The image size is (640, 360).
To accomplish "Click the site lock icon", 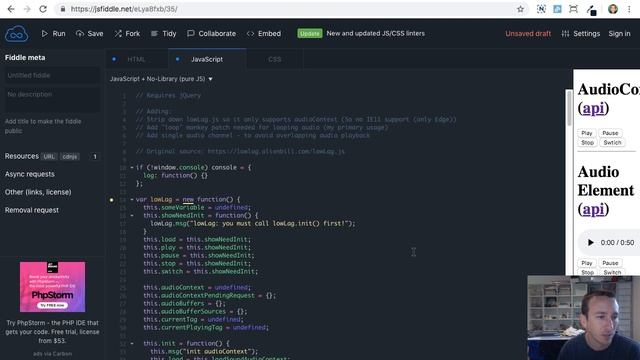I will pos(62,9).
